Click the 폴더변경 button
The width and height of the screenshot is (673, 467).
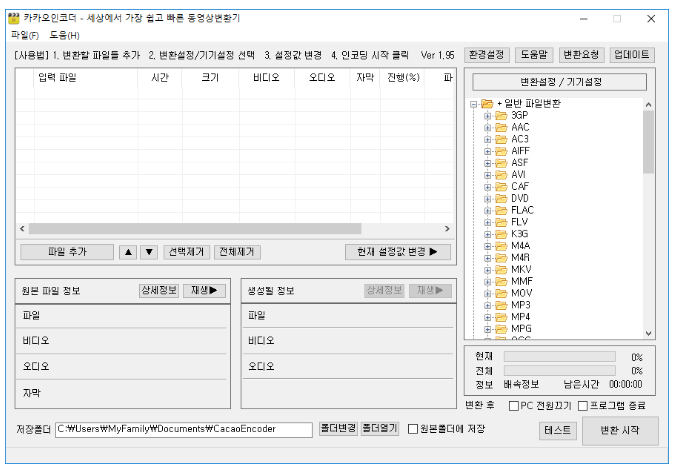click(338, 428)
